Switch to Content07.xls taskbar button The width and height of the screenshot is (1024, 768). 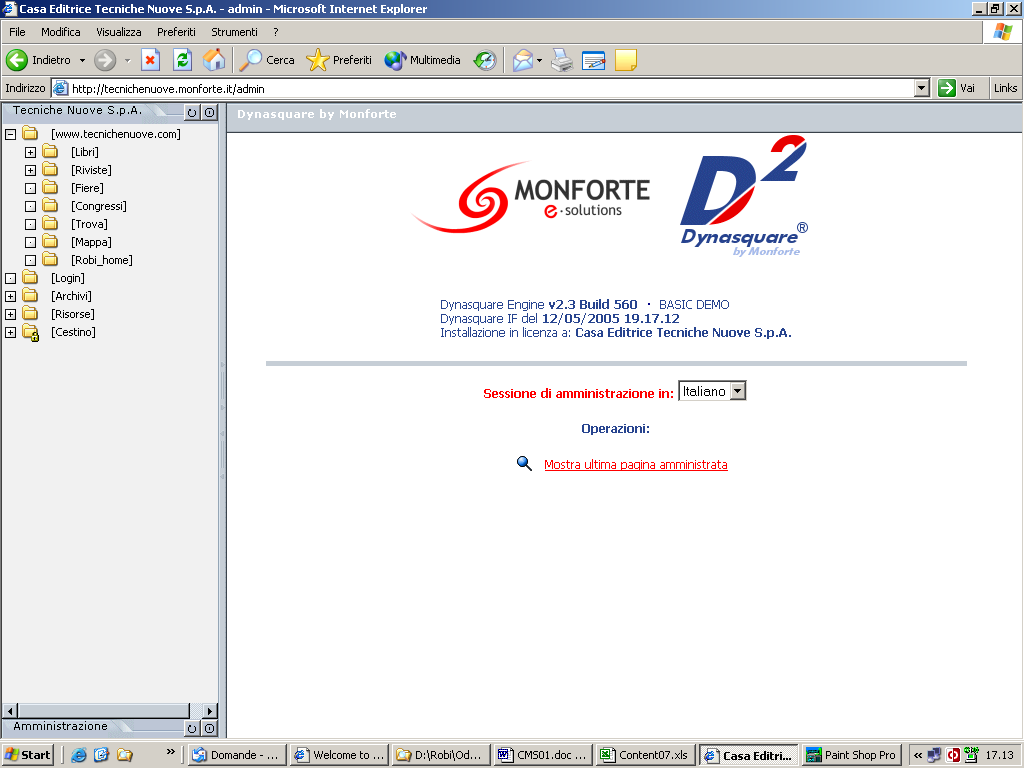coord(646,755)
